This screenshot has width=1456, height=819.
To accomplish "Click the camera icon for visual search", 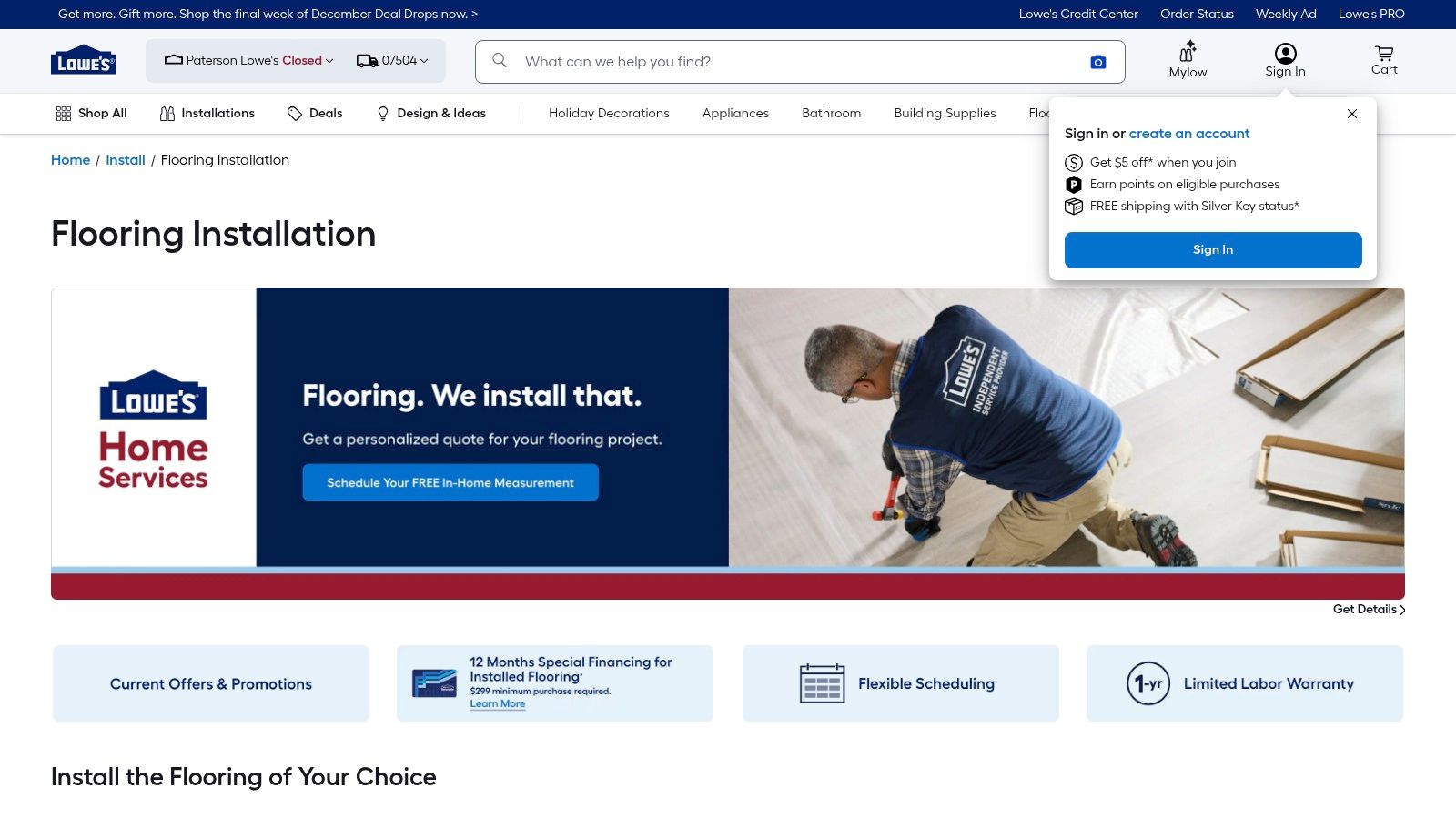I will (x=1097, y=61).
